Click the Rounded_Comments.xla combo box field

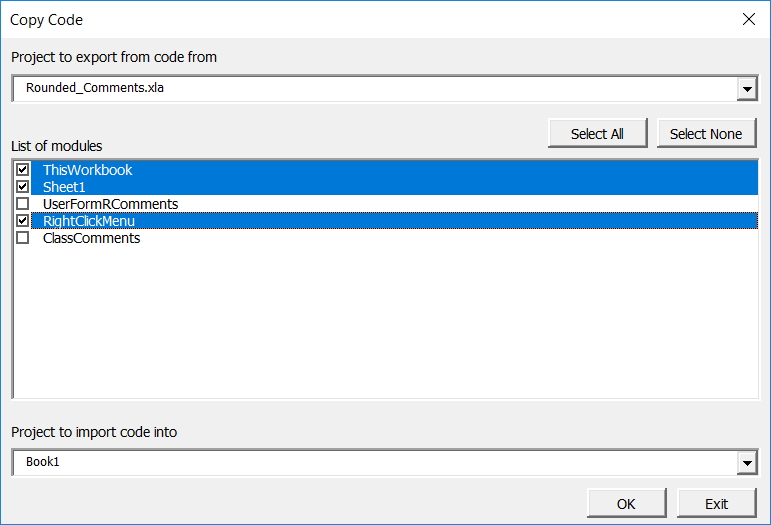[374, 88]
